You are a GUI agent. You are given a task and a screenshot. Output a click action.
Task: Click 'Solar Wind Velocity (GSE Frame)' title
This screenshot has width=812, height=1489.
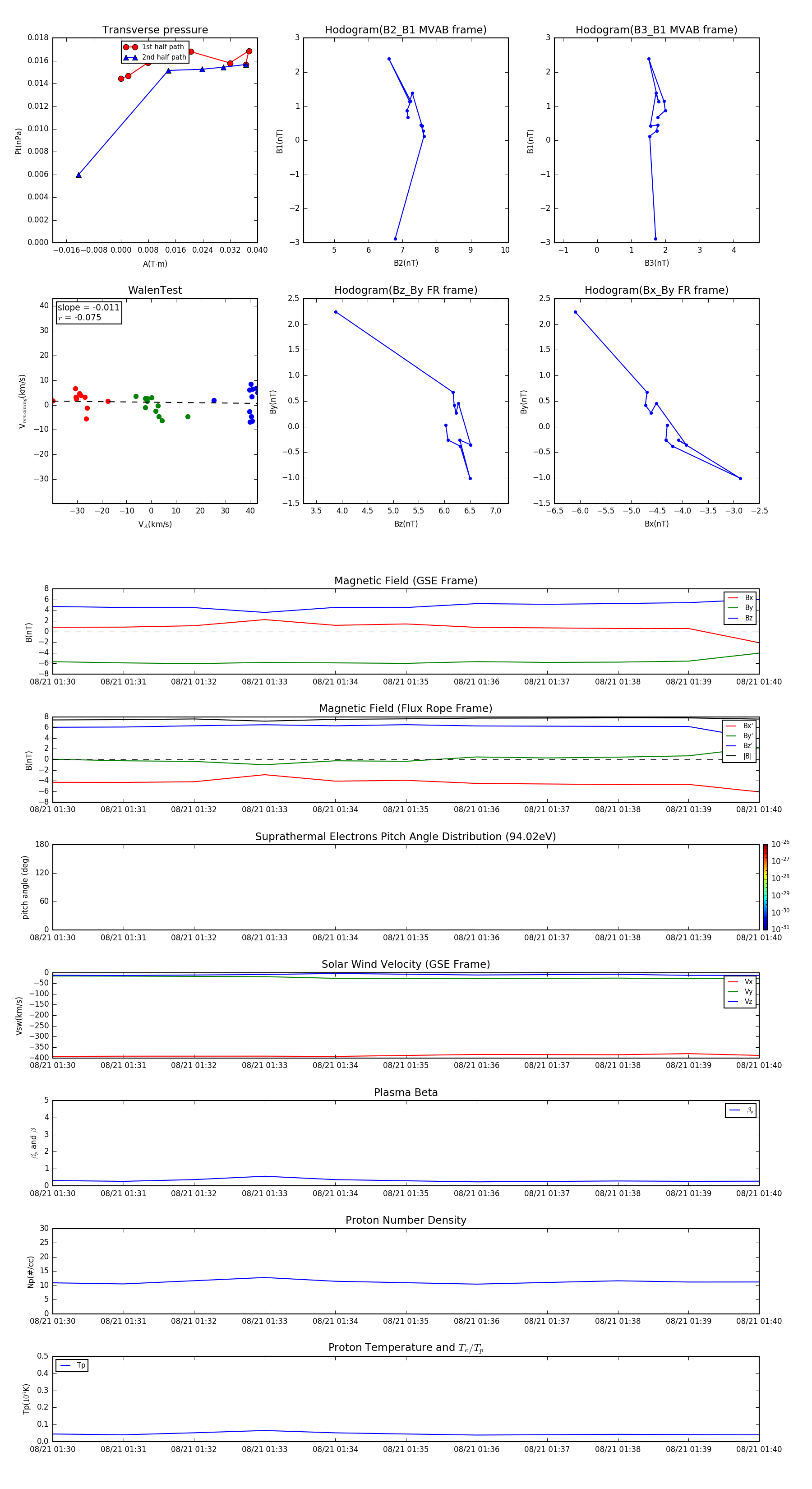coord(406,965)
